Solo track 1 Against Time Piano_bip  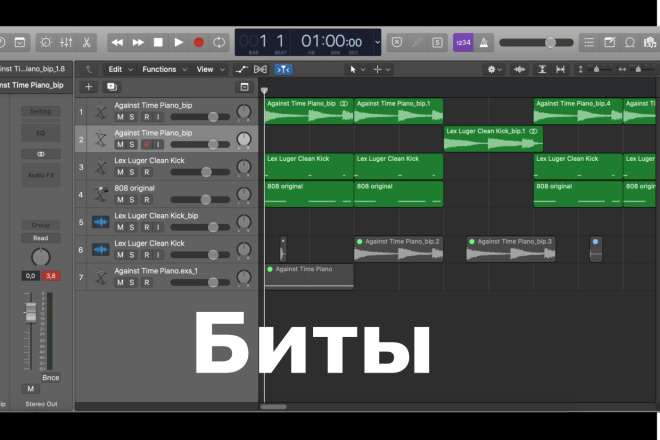coord(132,117)
